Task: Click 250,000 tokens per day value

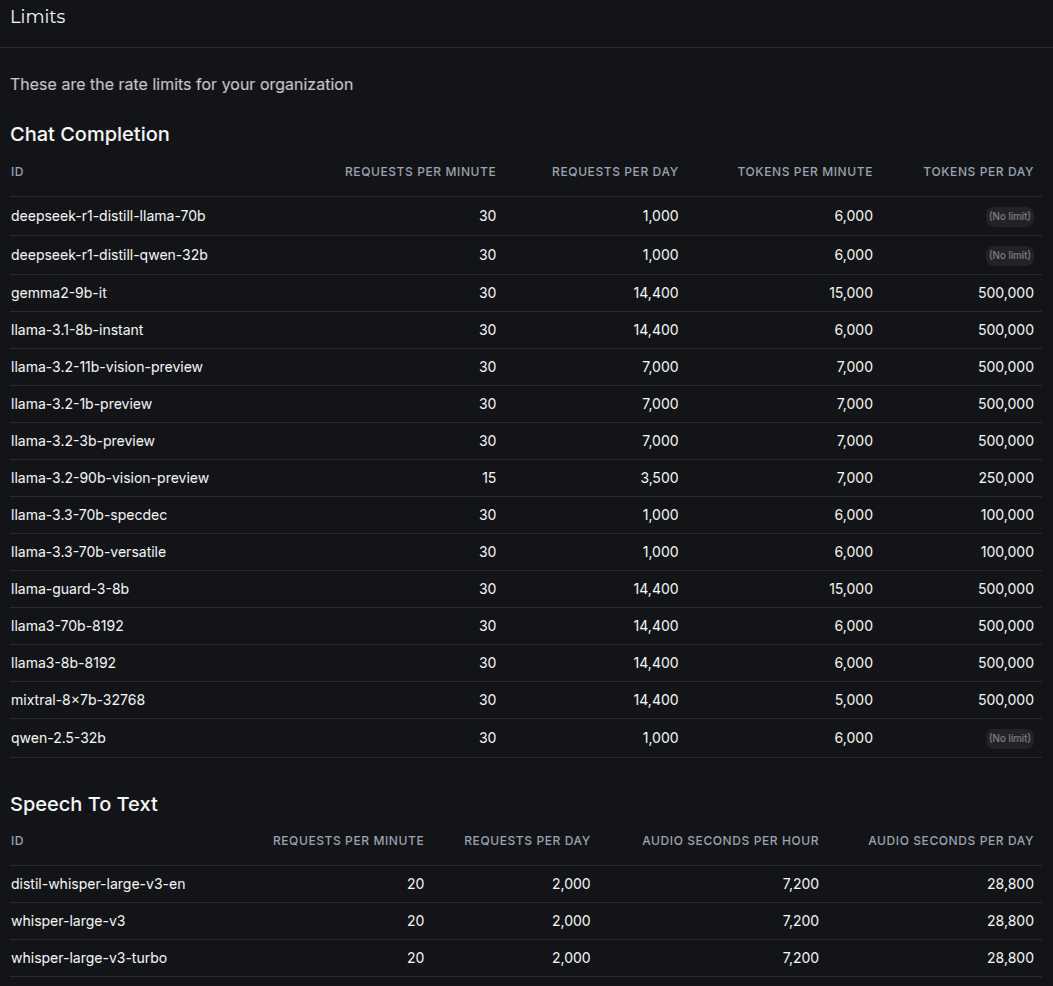Action: coord(1006,478)
